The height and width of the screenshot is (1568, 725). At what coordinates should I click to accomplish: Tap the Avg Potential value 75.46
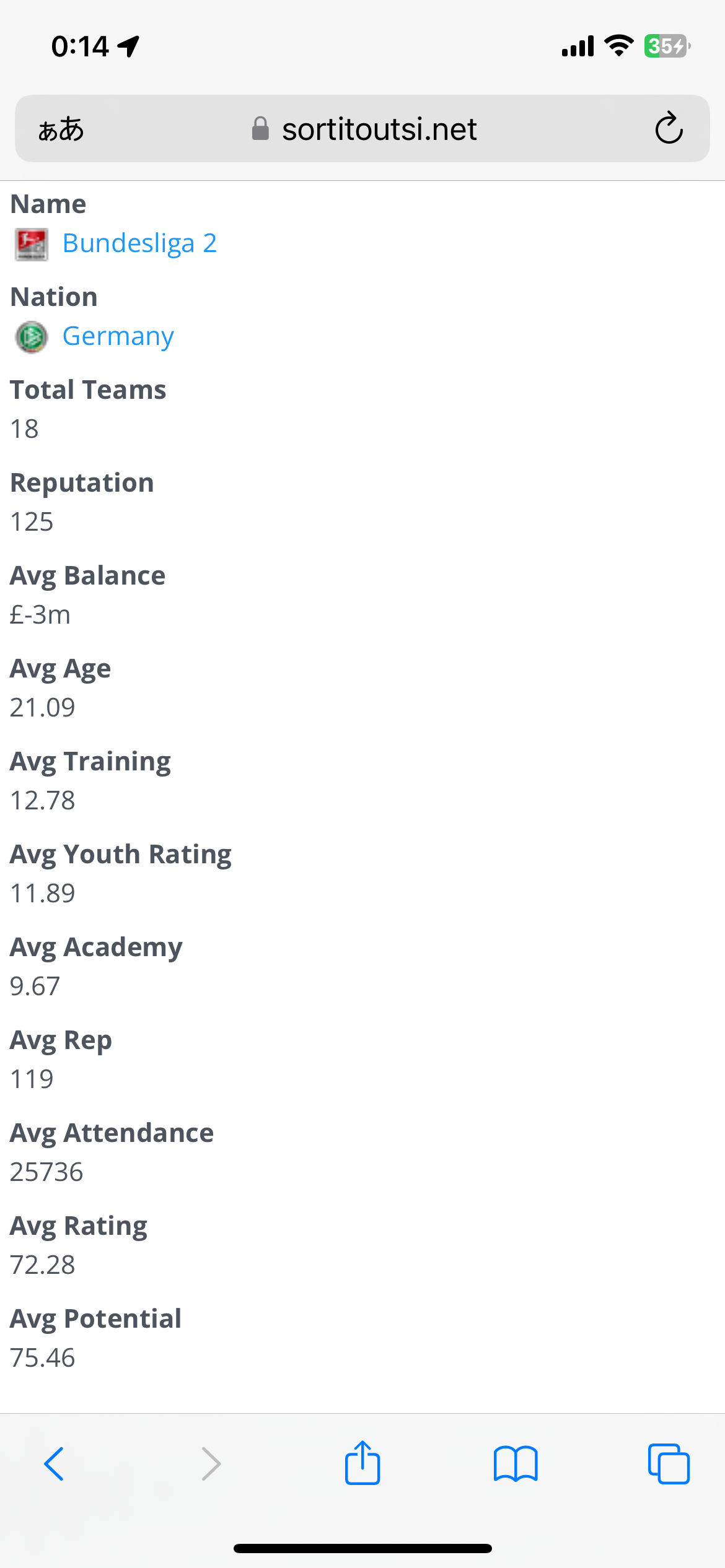point(43,1358)
